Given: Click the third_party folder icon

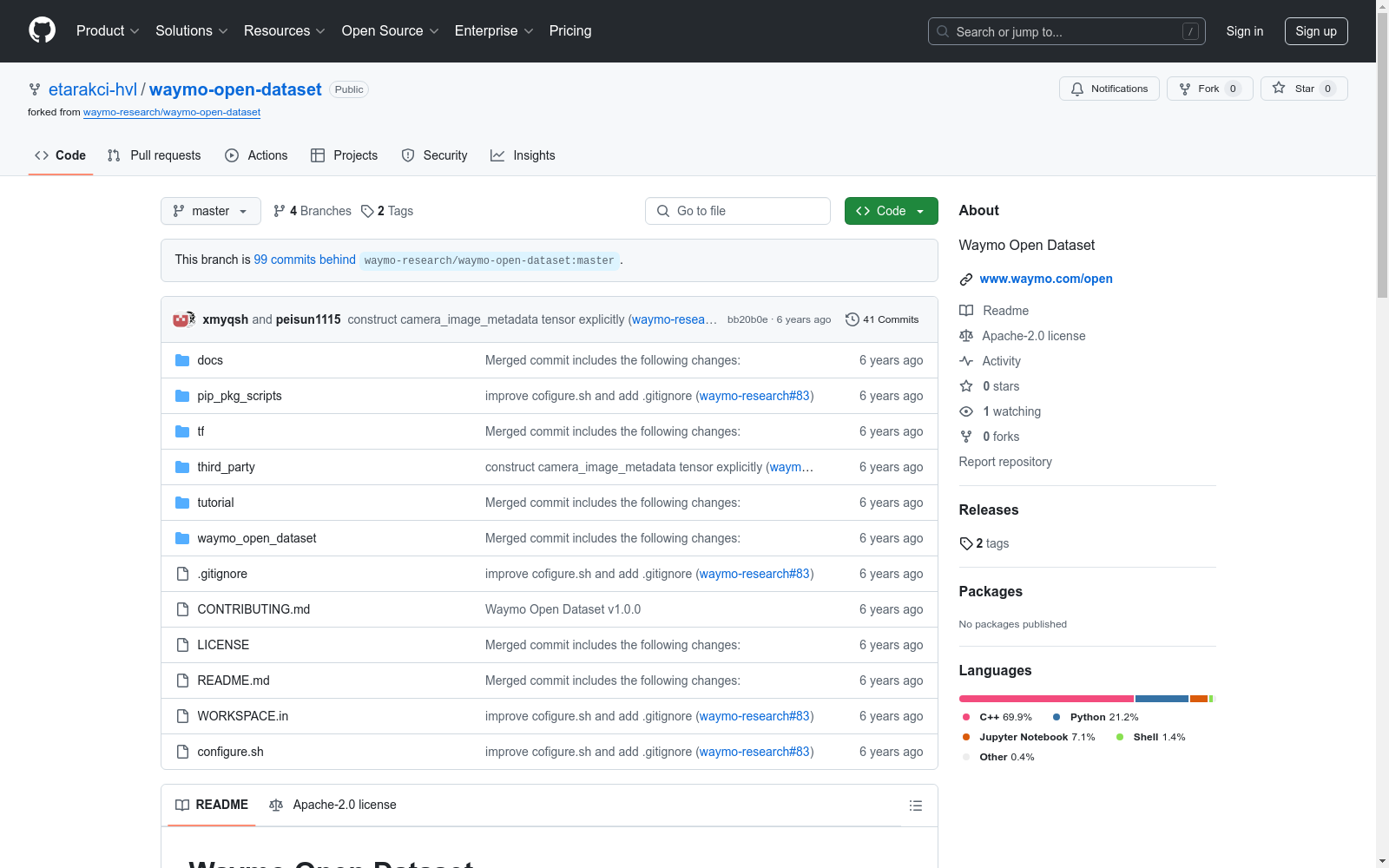Looking at the screenshot, I should click(182, 467).
